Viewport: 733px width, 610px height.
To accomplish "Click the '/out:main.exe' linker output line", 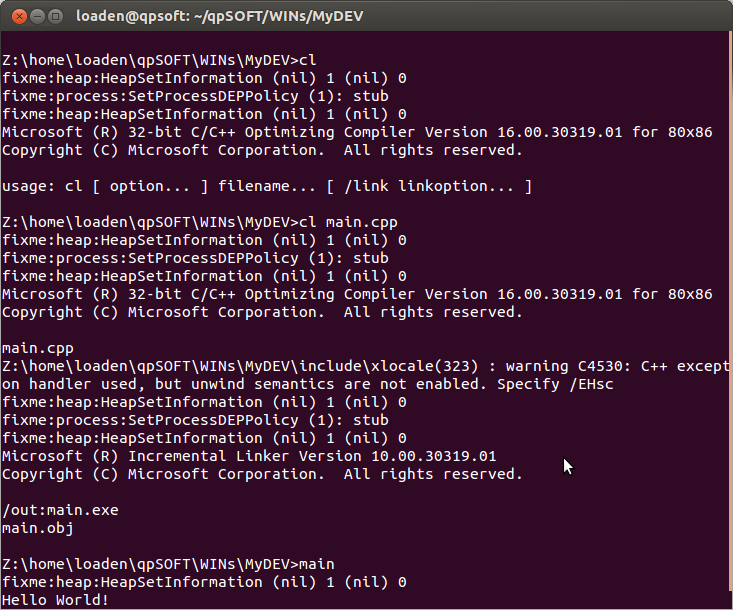I will click(60, 510).
